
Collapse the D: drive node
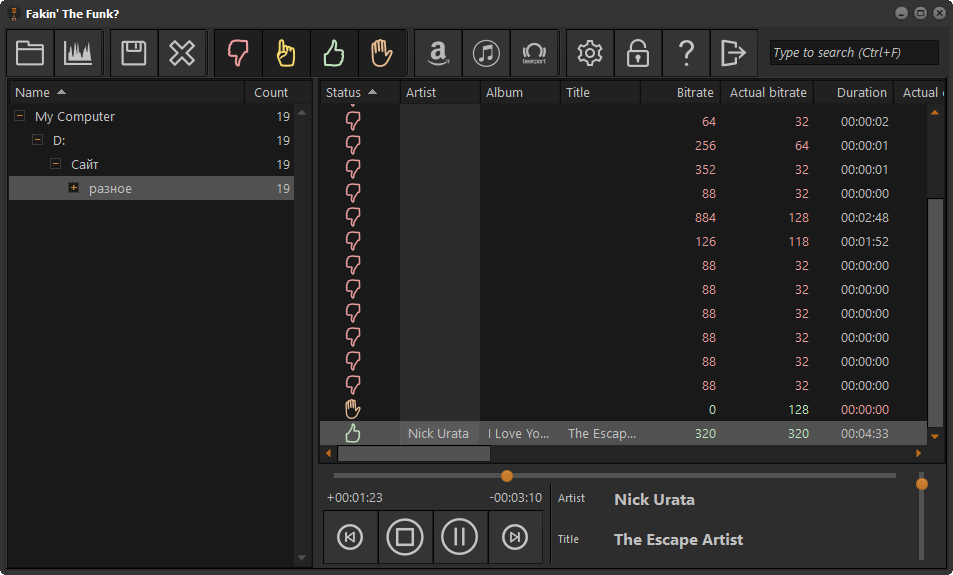38,140
